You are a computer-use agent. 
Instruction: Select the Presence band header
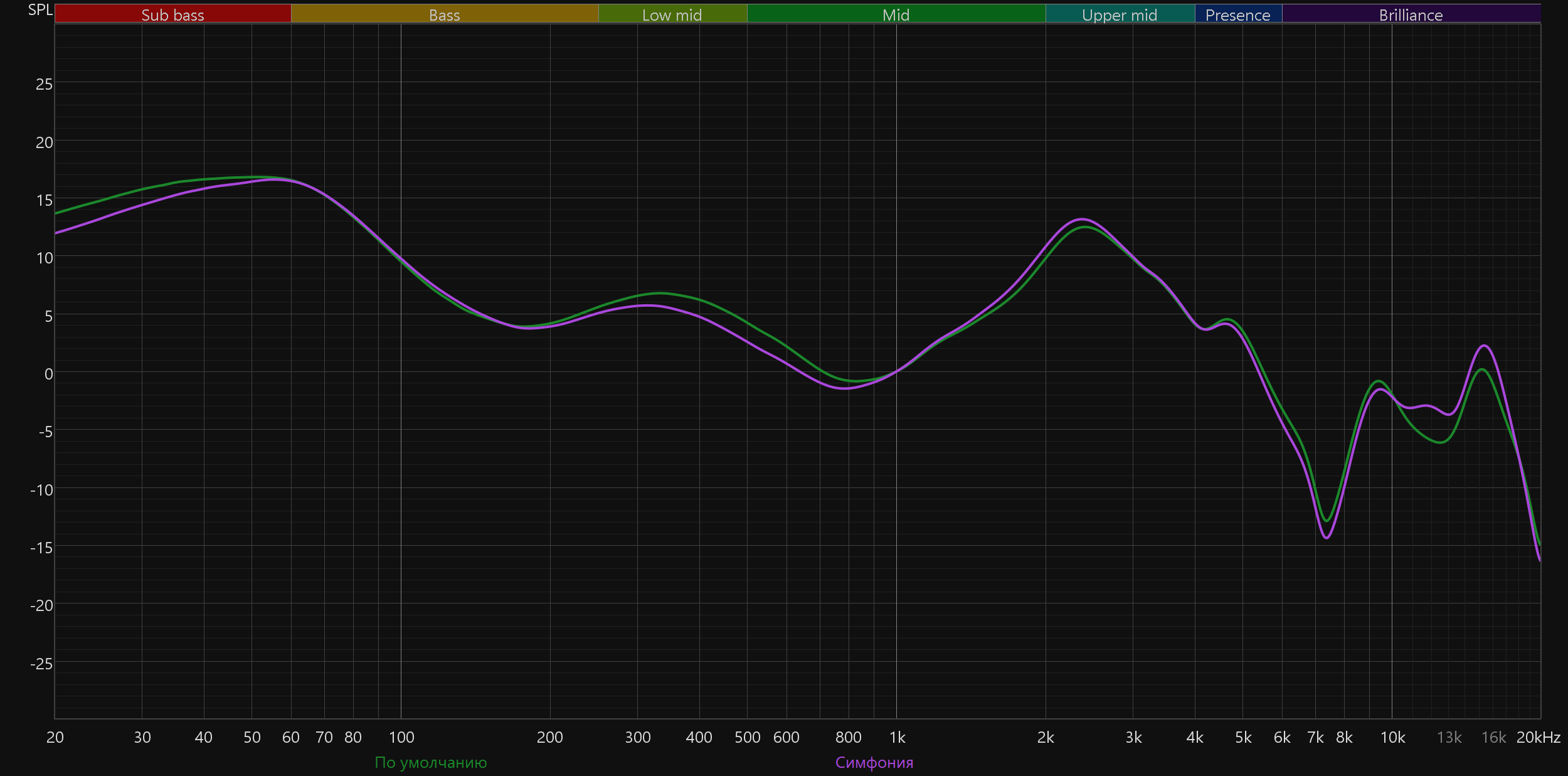[1237, 14]
